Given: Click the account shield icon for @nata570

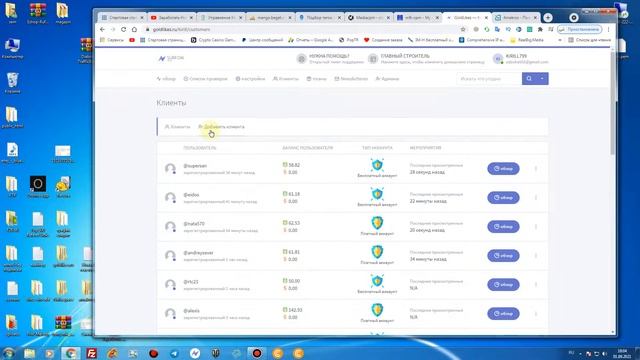Looking at the screenshot, I should coord(377,223).
